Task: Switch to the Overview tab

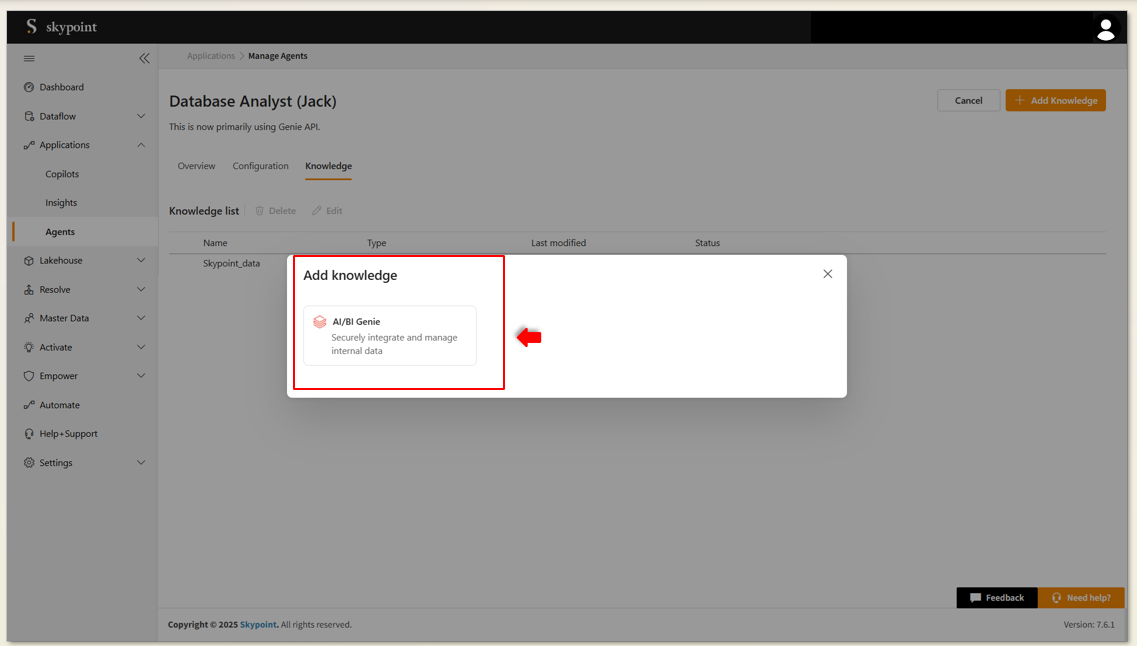Action: pyautogui.click(x=196, y=166)
